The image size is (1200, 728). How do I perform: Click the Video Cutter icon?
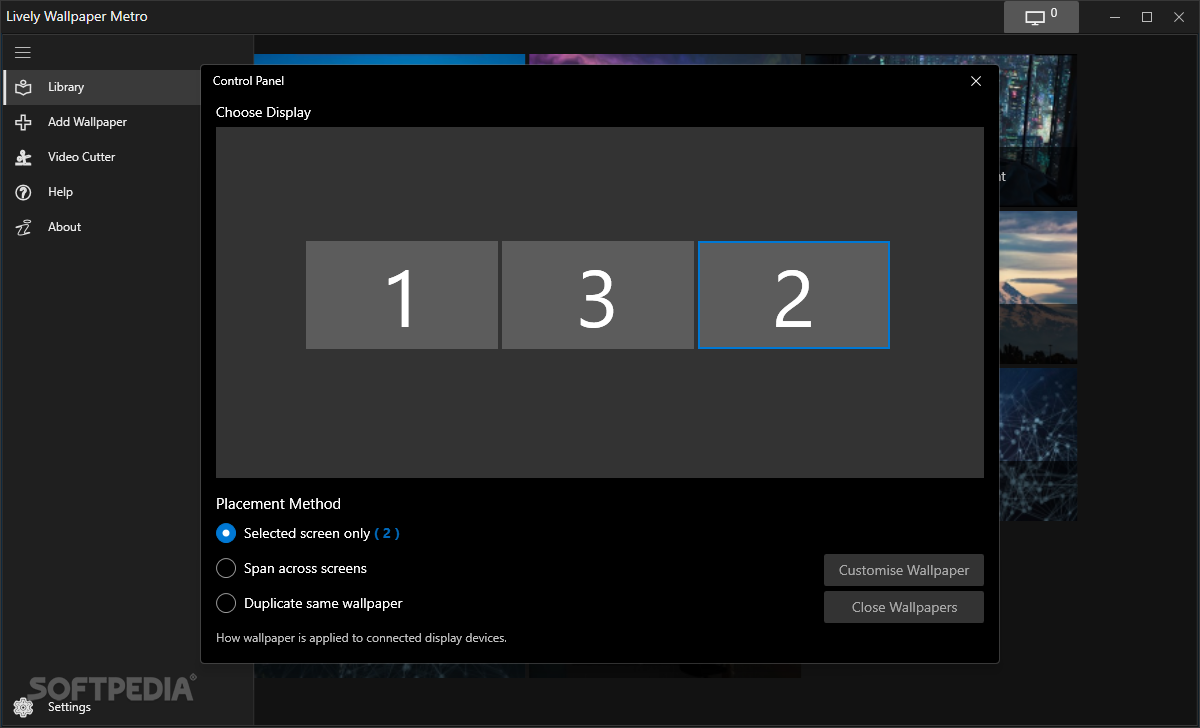coord(23,157)
